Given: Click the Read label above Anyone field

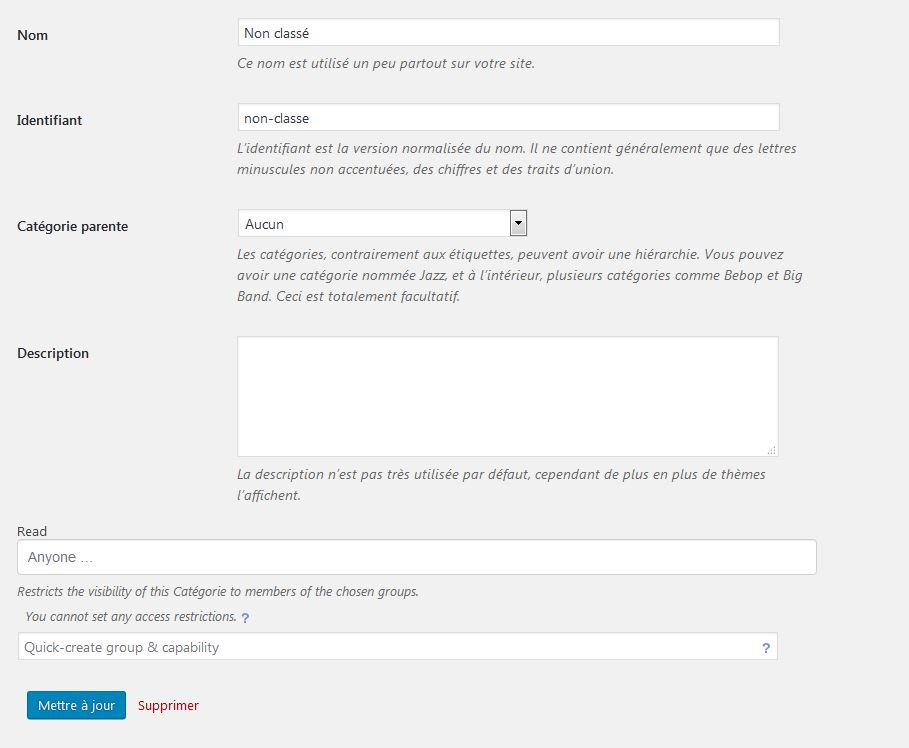Looking at the screenshot, I should click(x=32, y=531).
